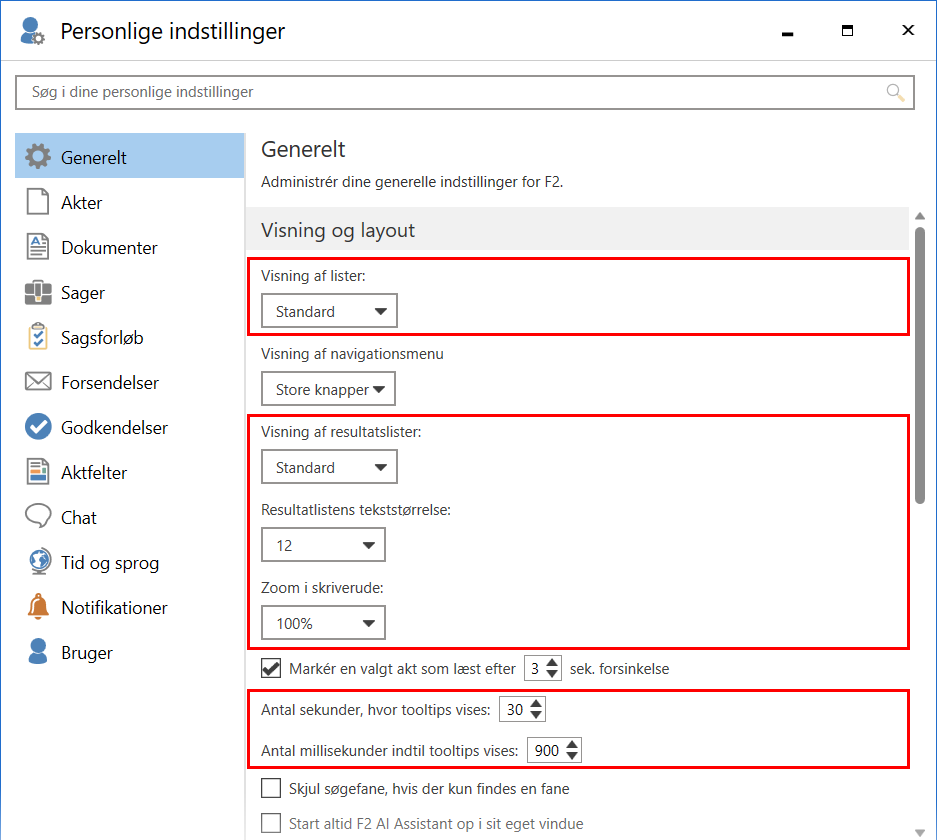Close the Personlige indstillinger window
937x840 pixels.
[908, 30]
